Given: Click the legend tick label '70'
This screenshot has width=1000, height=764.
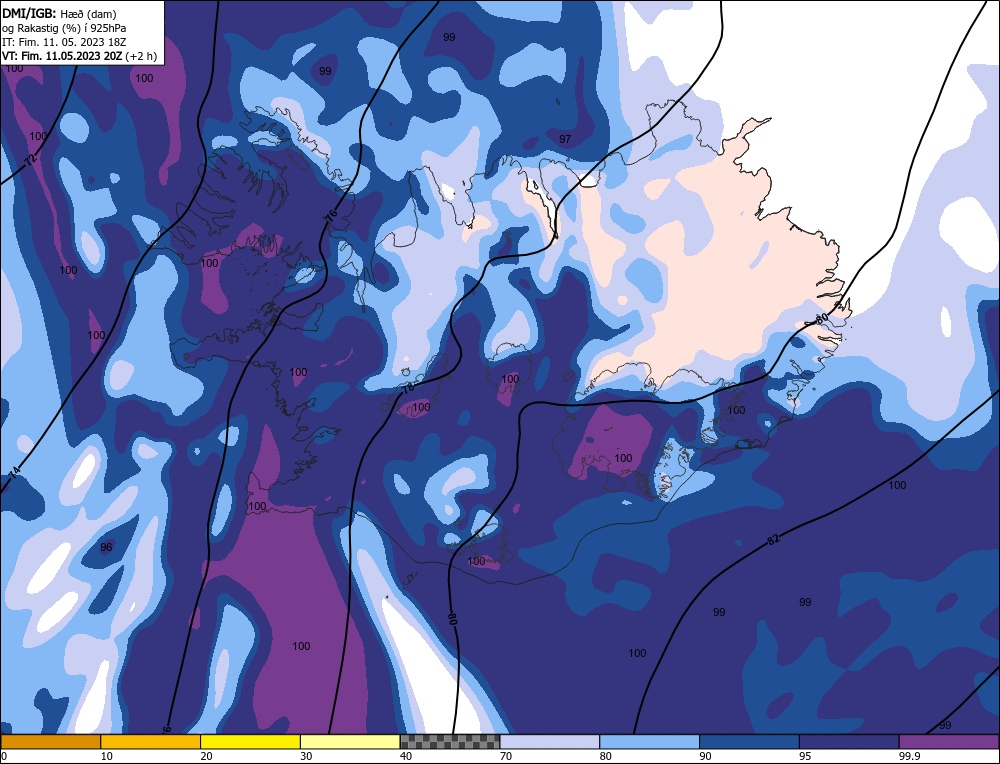Looking at the screenshot, I should 506,756.
